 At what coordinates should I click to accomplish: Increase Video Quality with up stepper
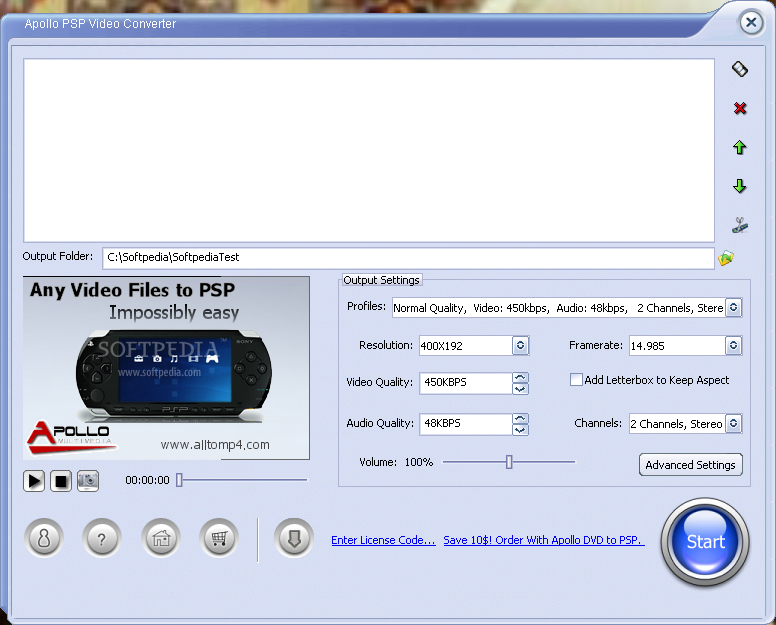[x=520, y=378]
